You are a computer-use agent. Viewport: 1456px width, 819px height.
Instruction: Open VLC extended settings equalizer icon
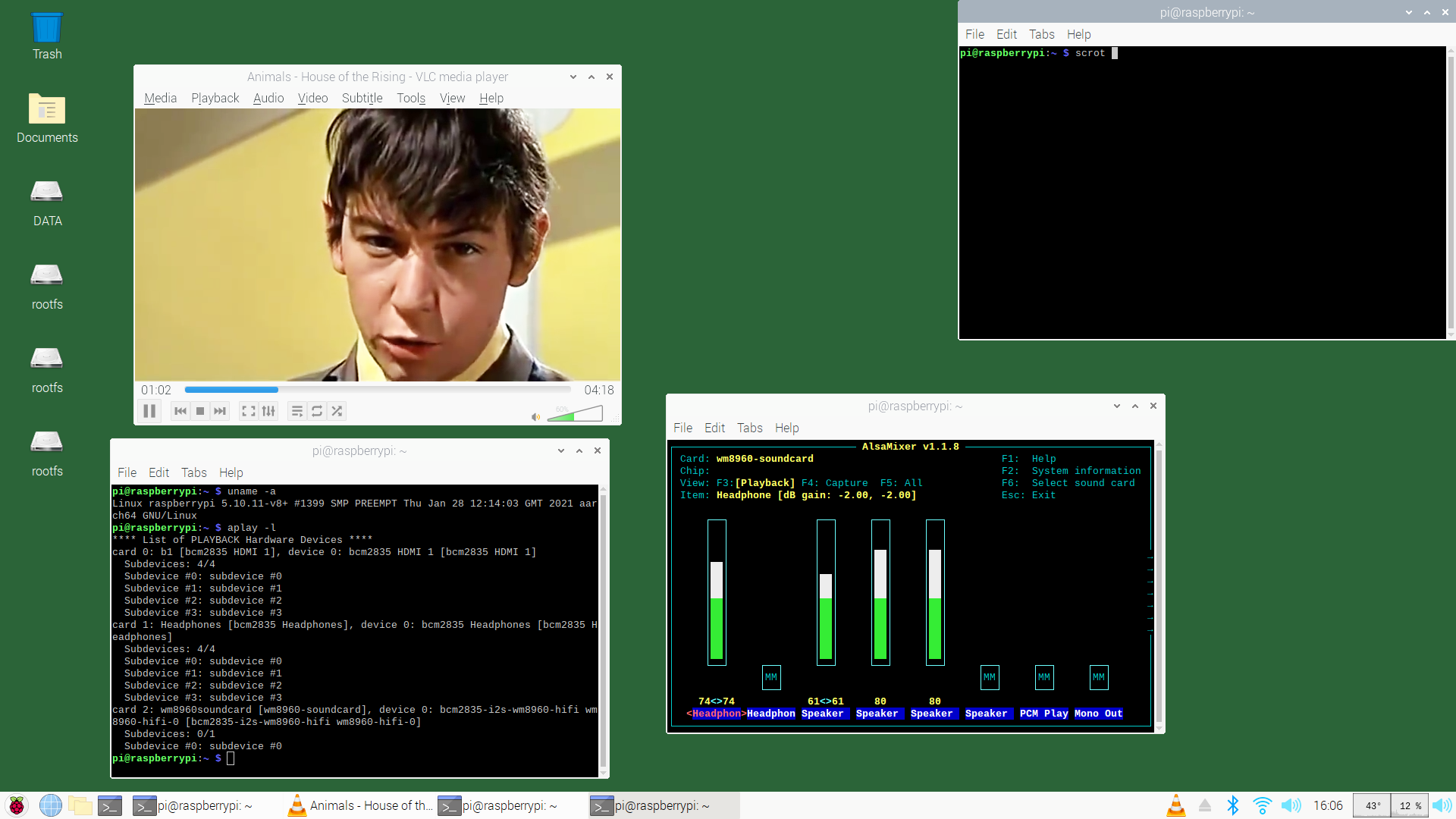(x=268, y=411)
